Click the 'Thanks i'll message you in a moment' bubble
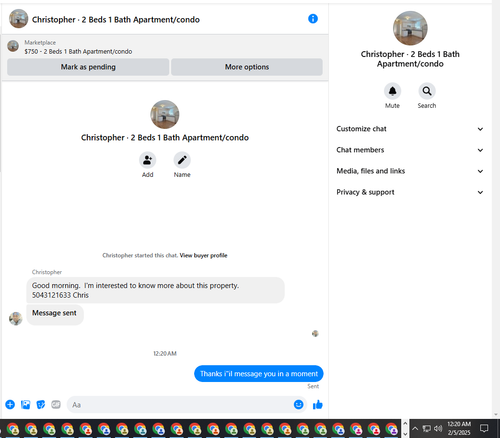This screenshot has width=500, height=438. [259, 374]
